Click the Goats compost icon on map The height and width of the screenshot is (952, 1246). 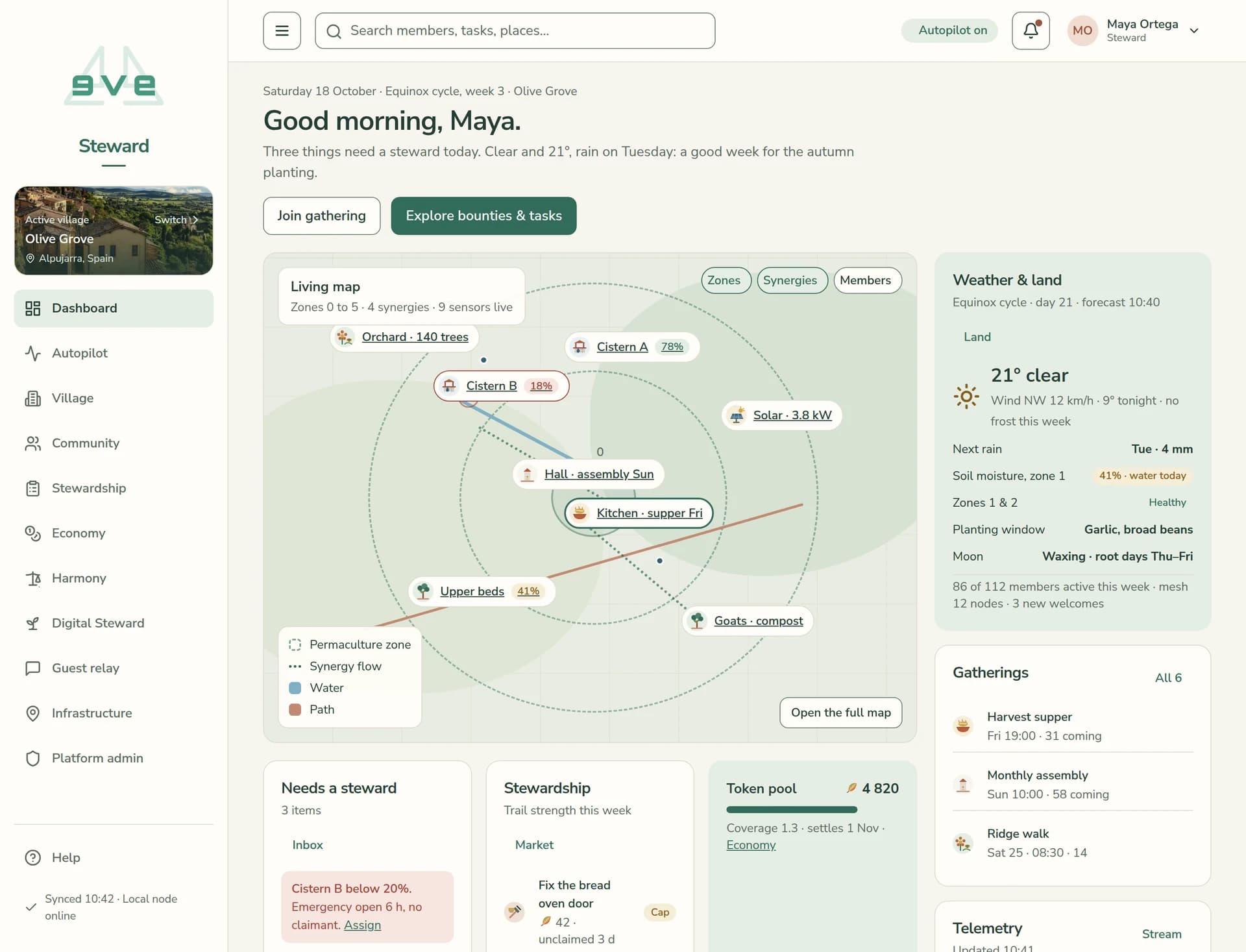pos(698,621)
